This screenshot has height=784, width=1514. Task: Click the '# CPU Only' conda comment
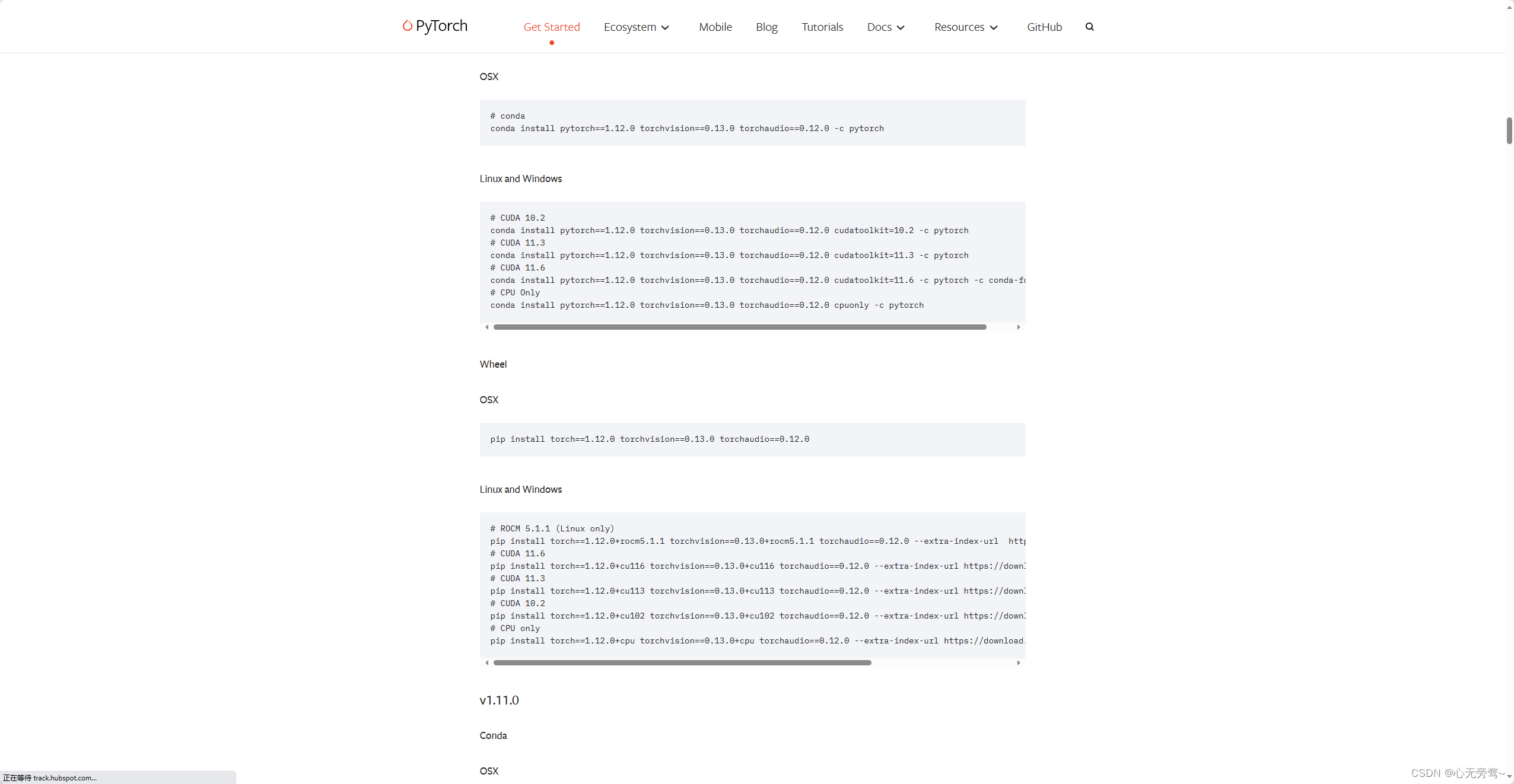click(x=515, y=292)
